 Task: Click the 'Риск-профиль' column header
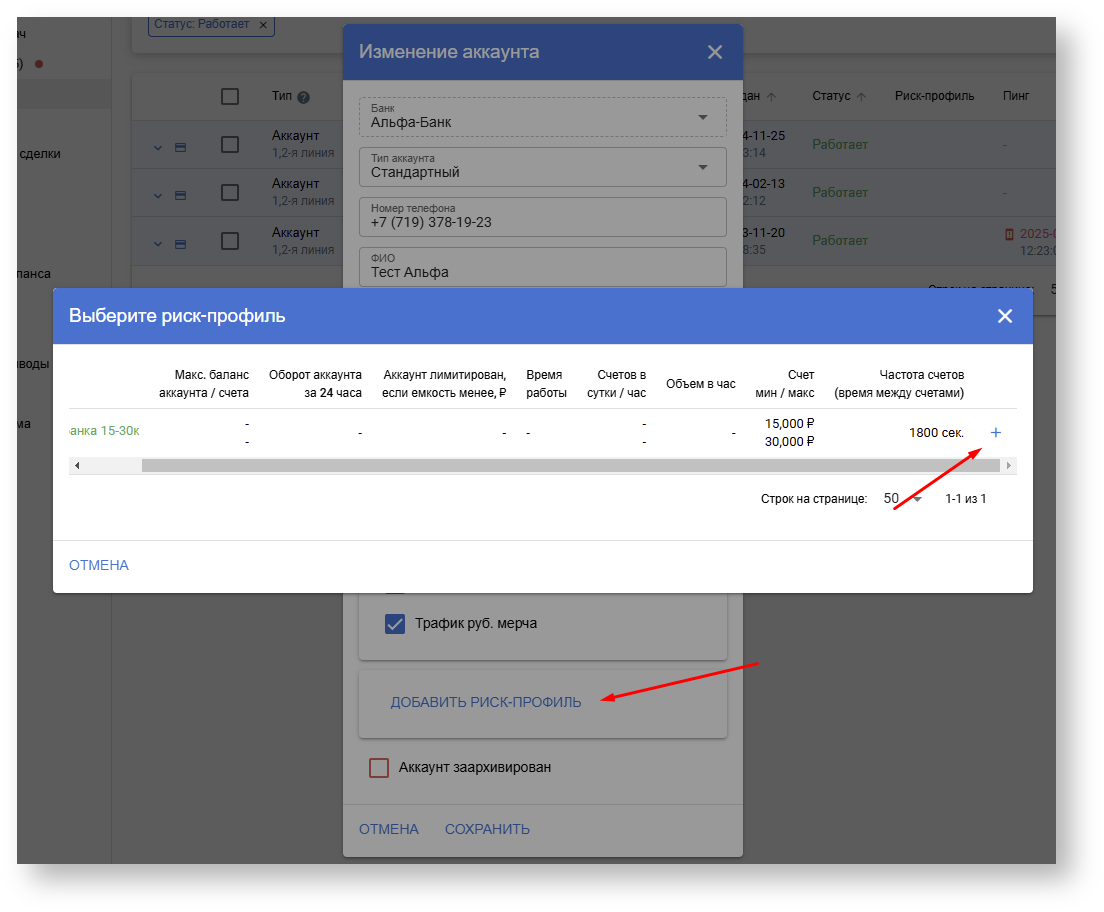pyautogui.click(x=934, y=96)
